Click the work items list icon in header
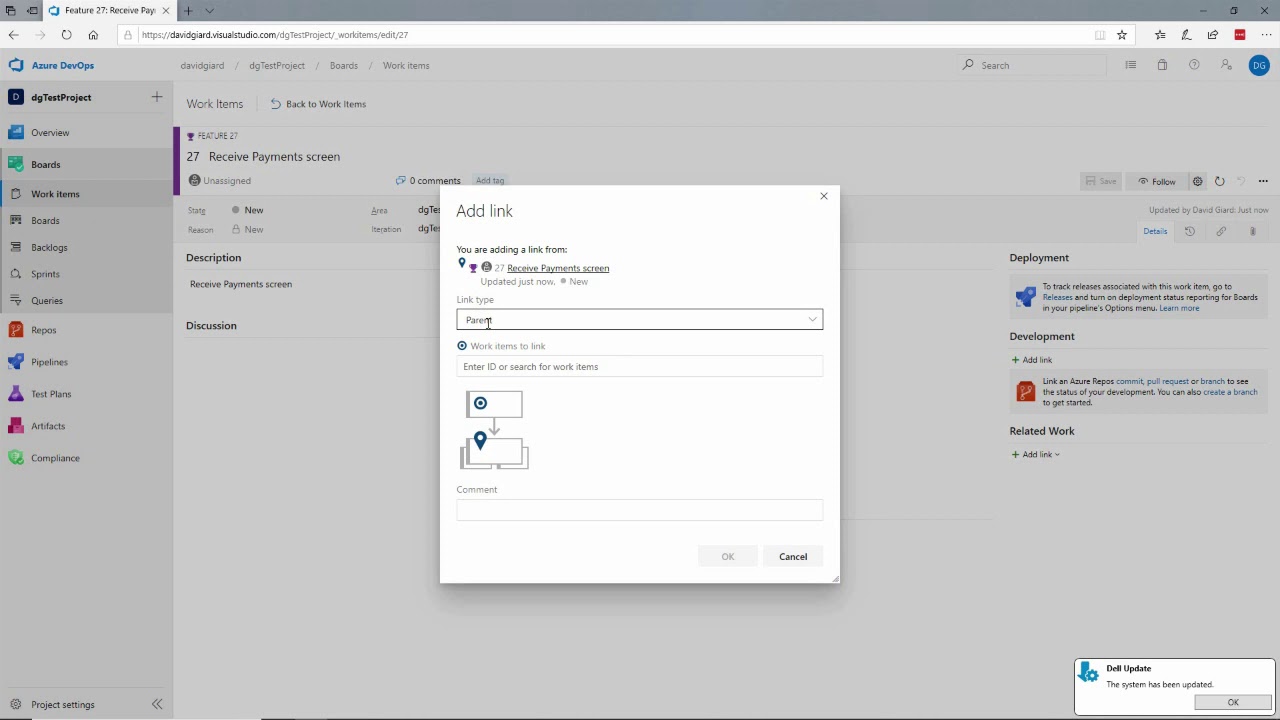The image size is (1280, 720). click(1131, 65)
